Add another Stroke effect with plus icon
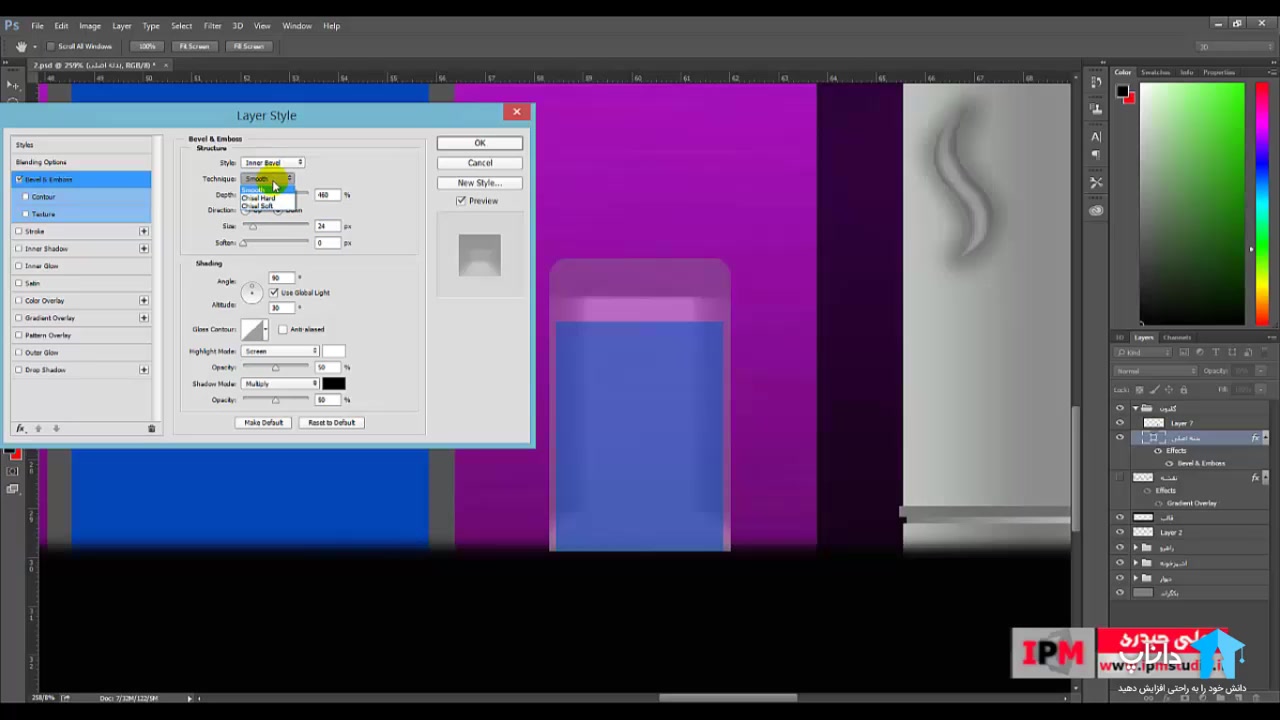Image resolution: width=1280 pixels, height=720 pixels. coord(144,231)
